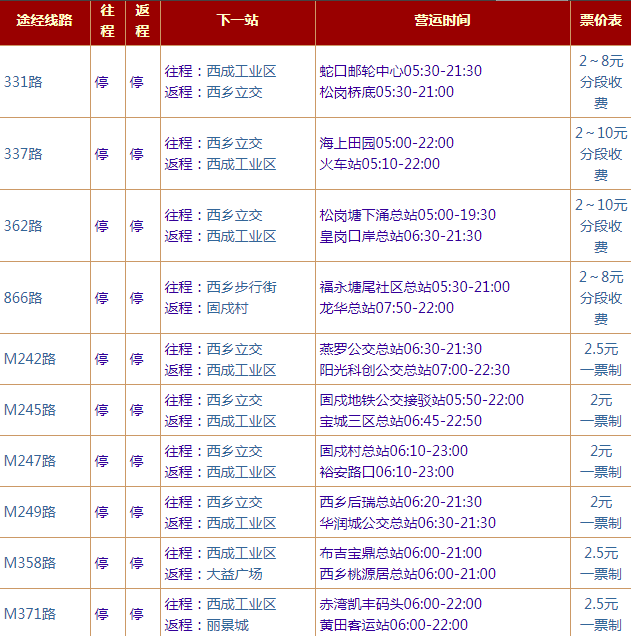
Task: Click 西乡桃源居总站06:00-21:00 operating time
Action: pyautogui.click(x=408, y=574)
